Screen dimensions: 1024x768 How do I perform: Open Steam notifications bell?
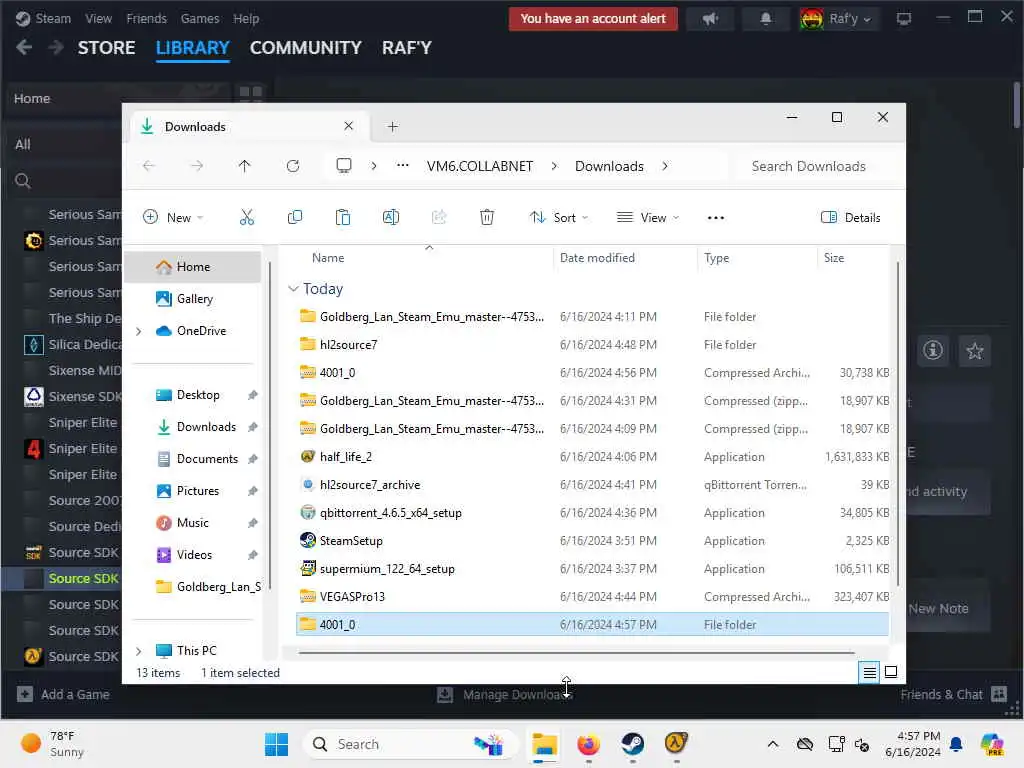(765, 19)
